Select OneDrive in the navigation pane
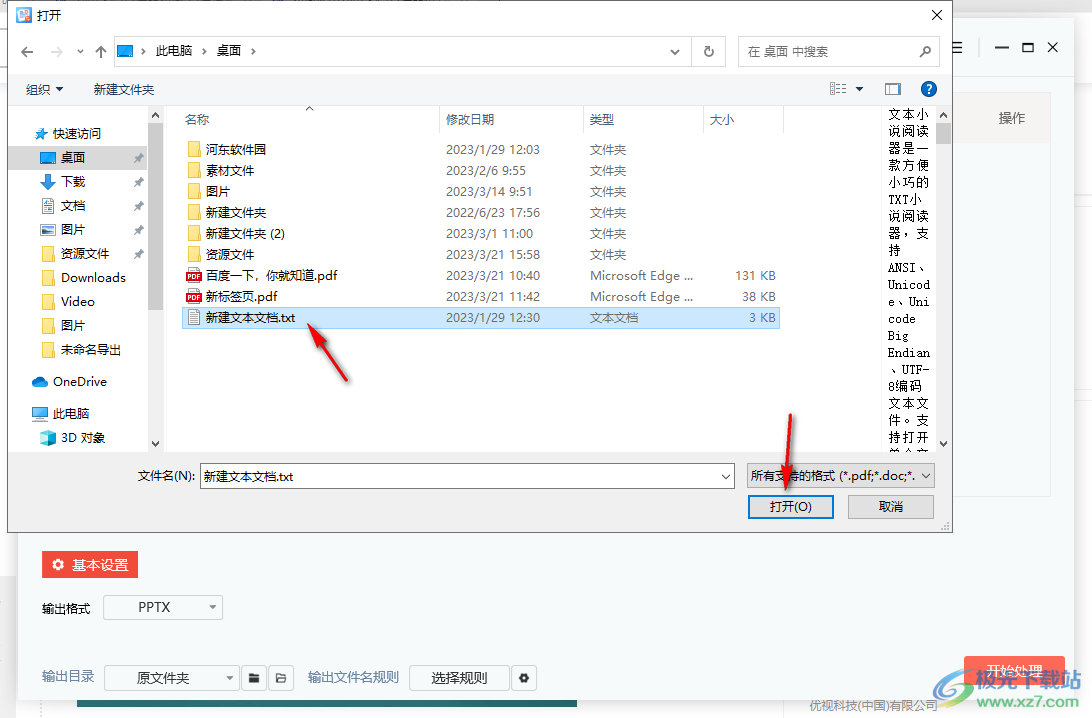1092x718 pixels. (79, 381)
